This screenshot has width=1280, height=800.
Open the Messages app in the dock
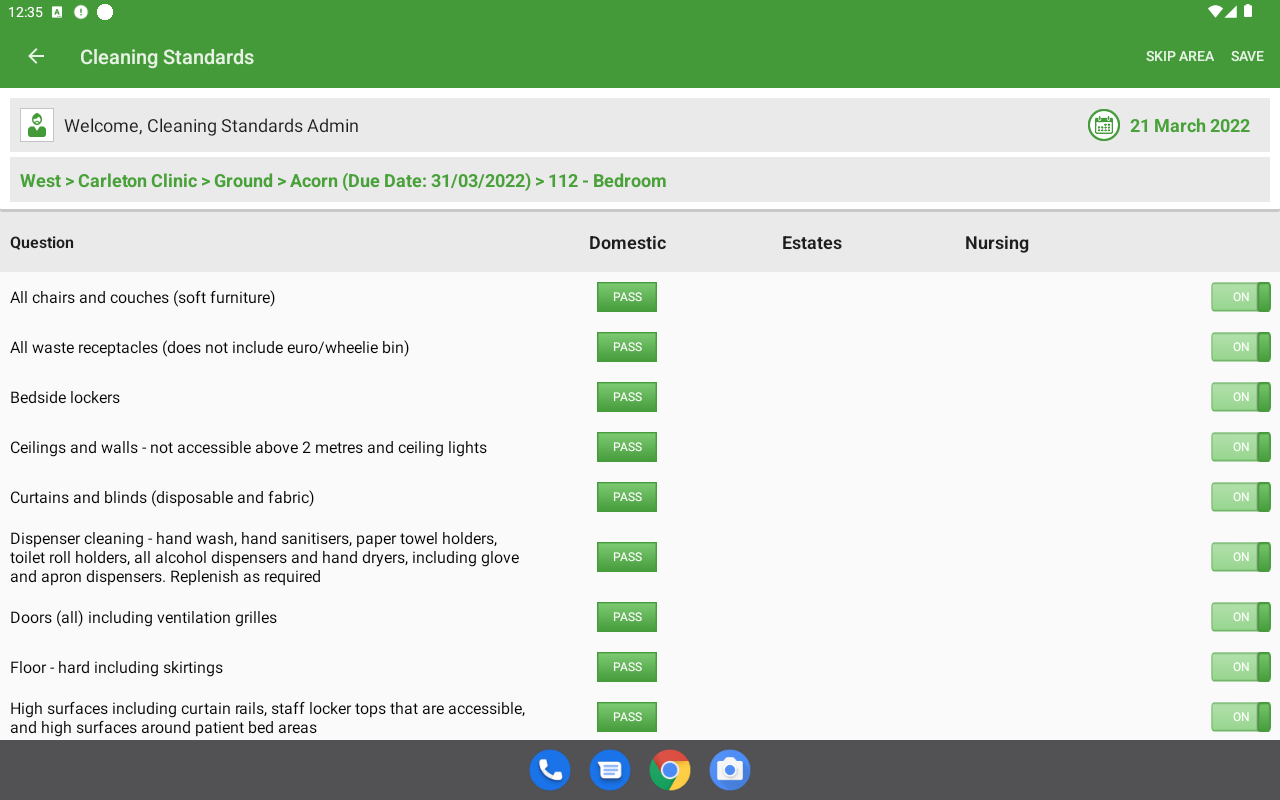(x=610, y=770)
